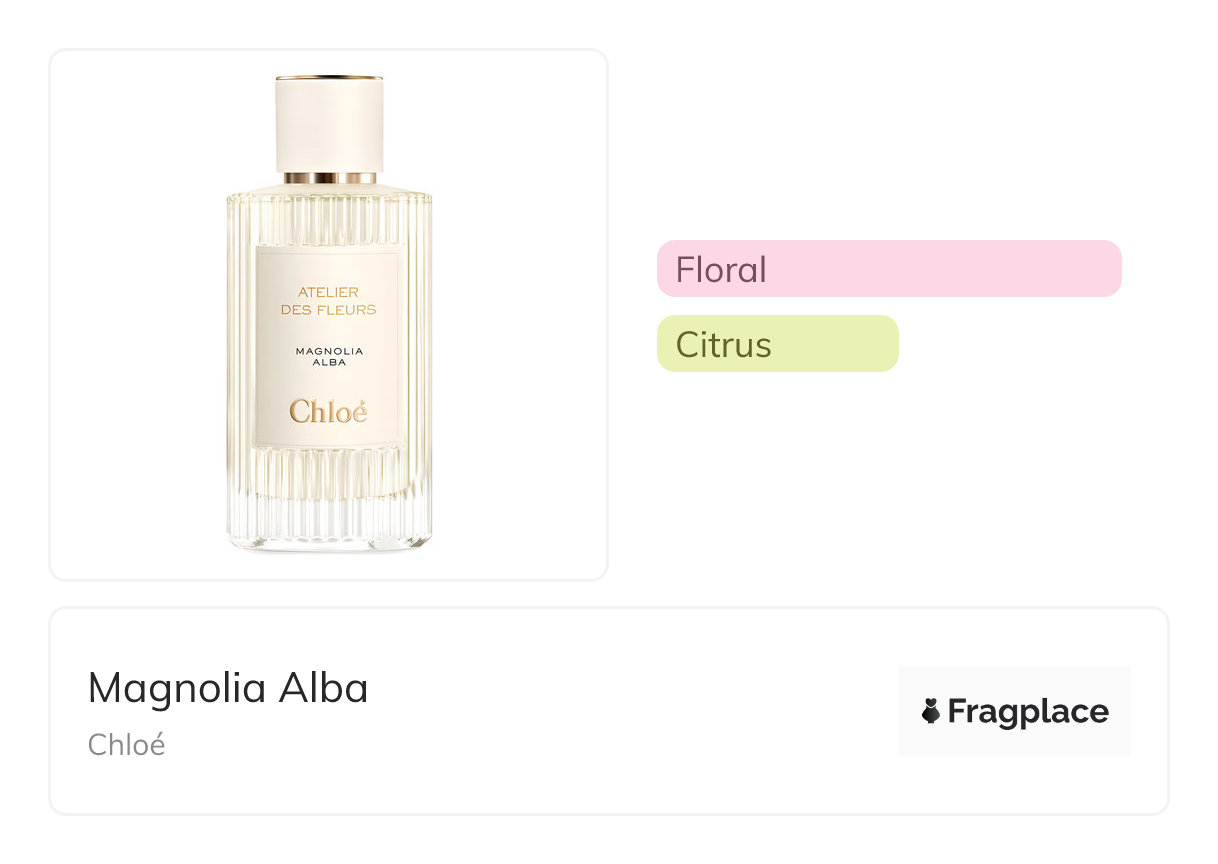Click ribbed glass right of the label
This screenshot has height=864, width=1218.
coord(416,340)
